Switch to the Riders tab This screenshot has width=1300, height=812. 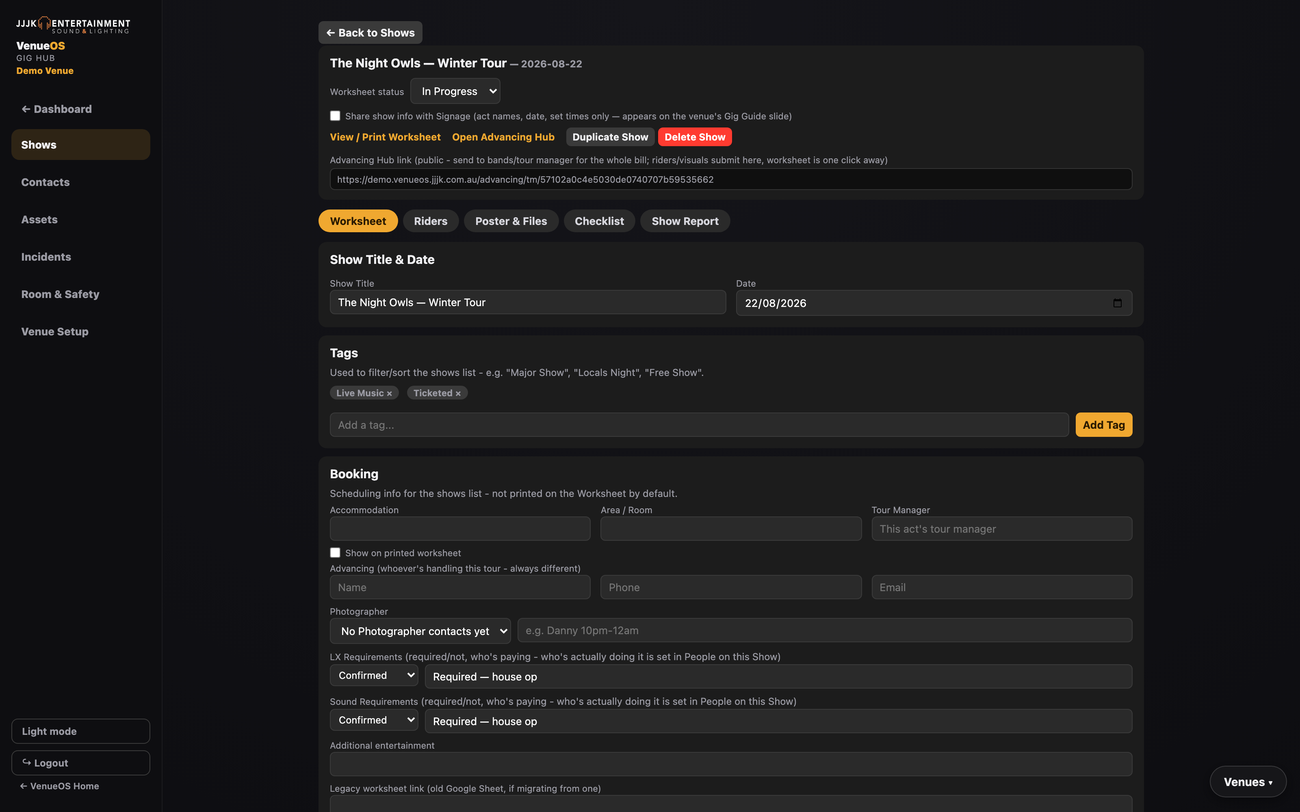[431, 221]
